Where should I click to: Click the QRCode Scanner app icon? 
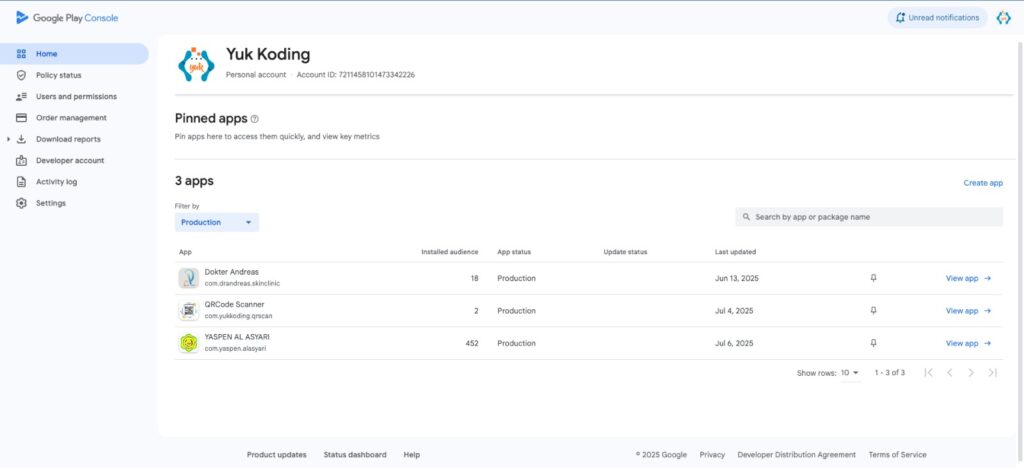pyautogui.click(x=189, y=311)
